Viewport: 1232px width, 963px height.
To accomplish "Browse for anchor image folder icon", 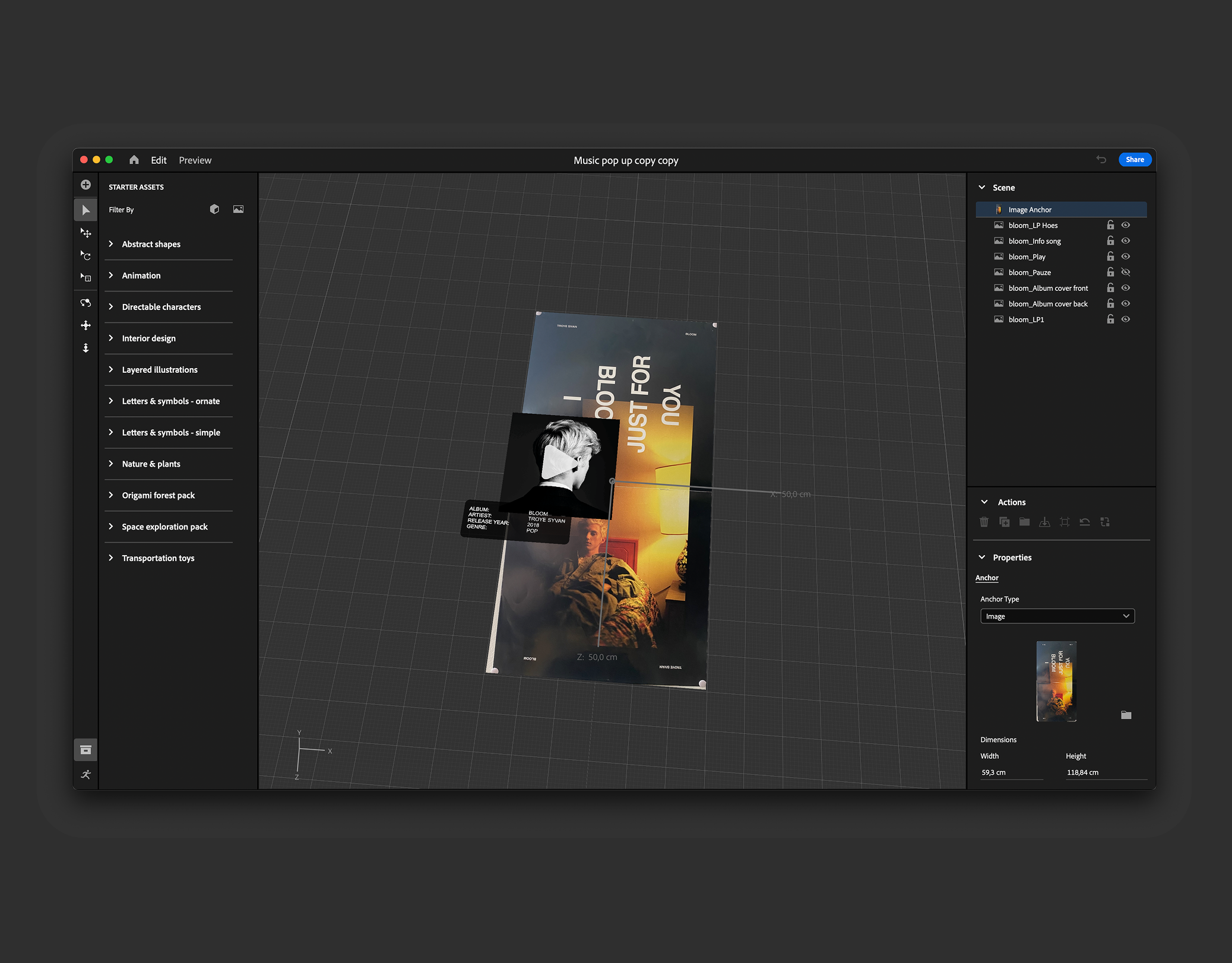I will coord(1126,715).
